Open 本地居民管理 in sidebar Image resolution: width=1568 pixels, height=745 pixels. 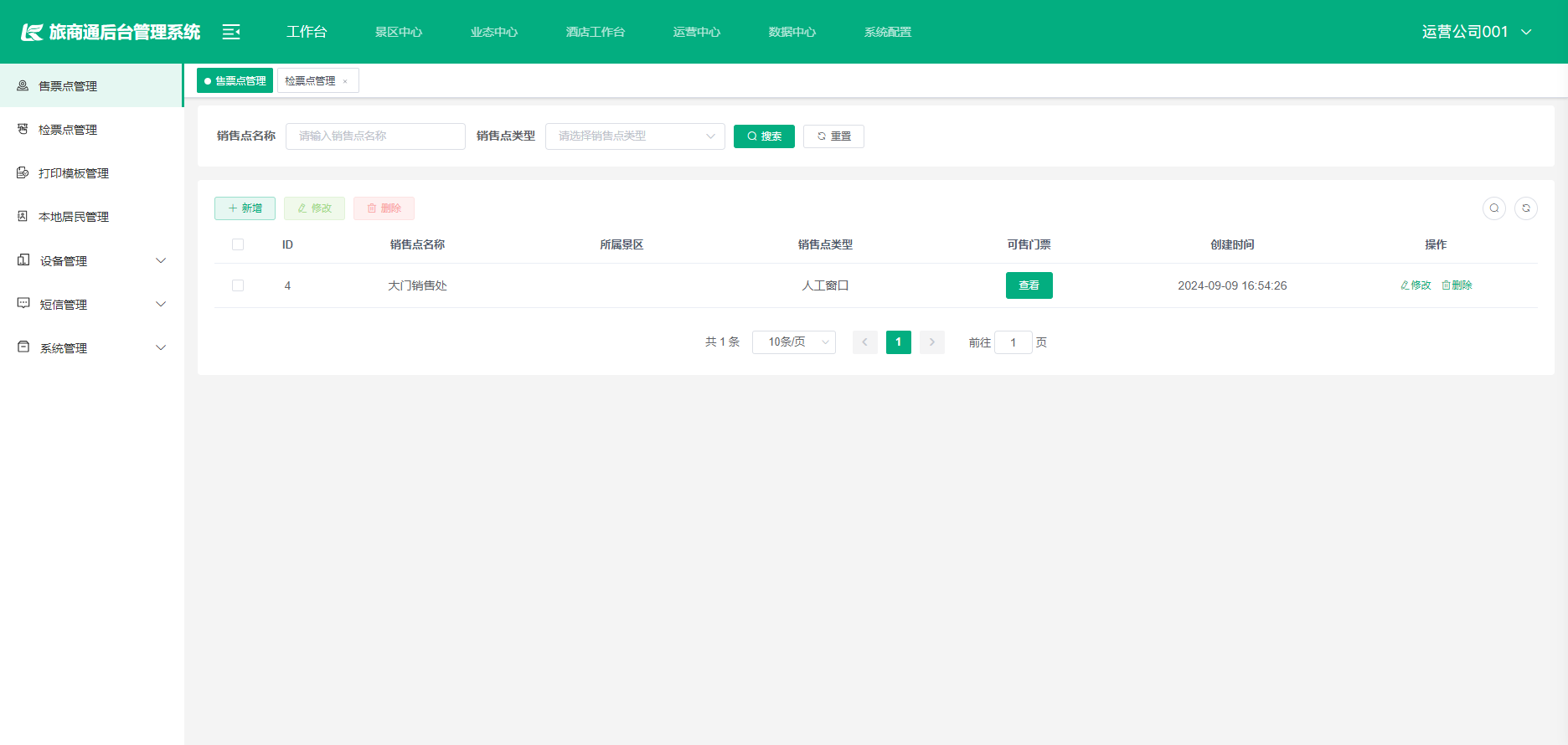tap(92, 217)
